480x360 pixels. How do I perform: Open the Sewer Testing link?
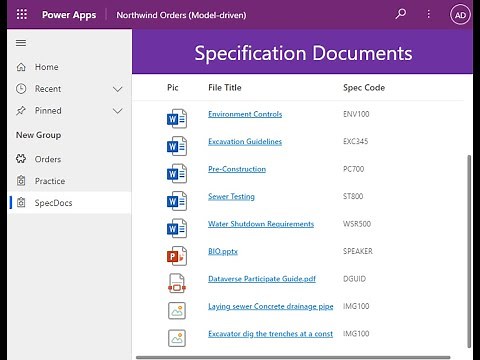[x=231, y=196]
